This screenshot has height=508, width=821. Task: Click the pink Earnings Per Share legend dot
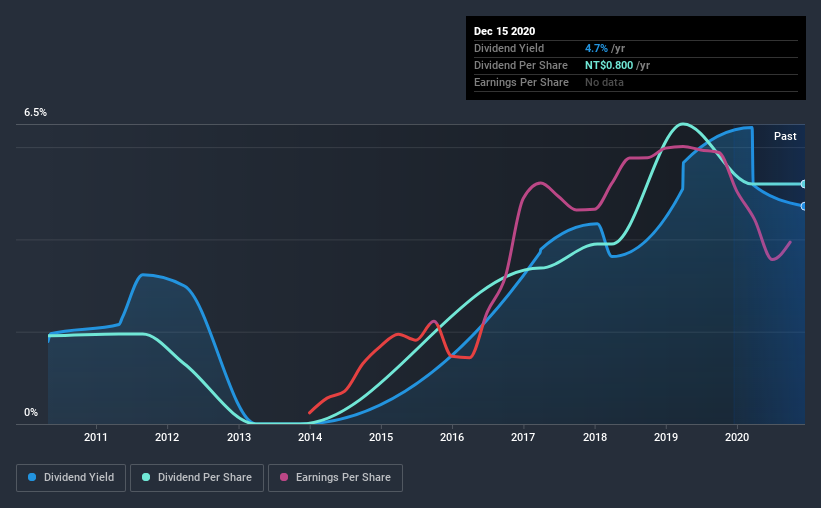(284, 477)
